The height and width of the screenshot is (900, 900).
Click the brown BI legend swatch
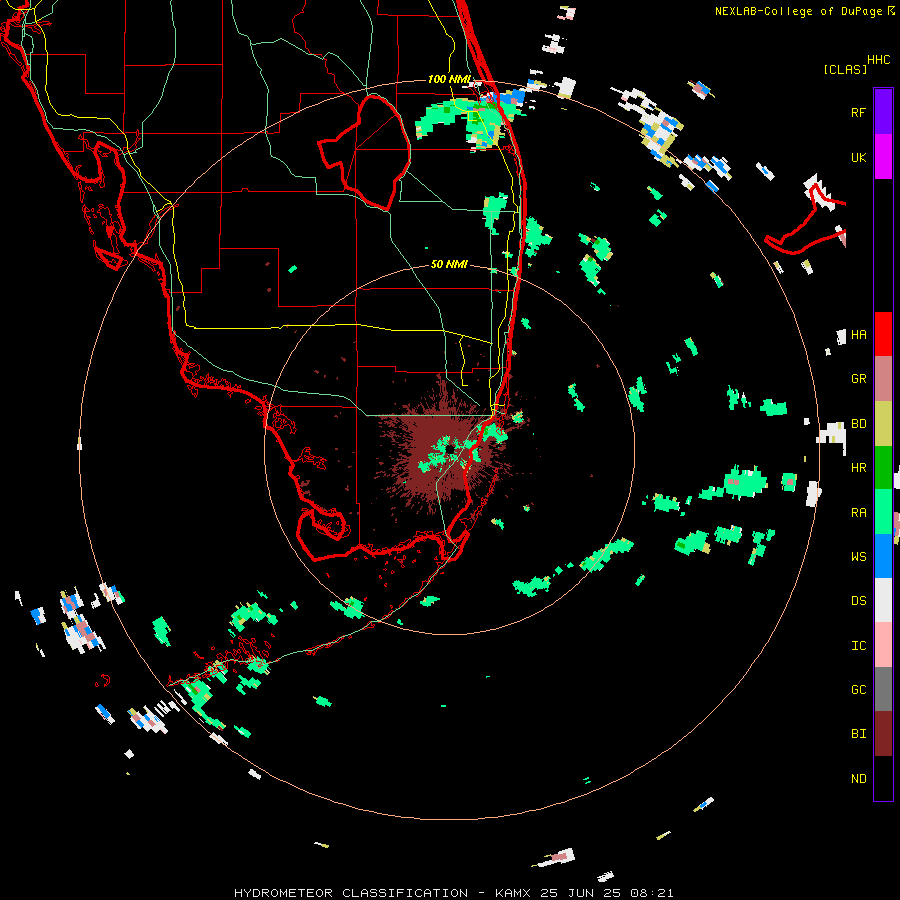pyautogui.click(x=883, y=734)
